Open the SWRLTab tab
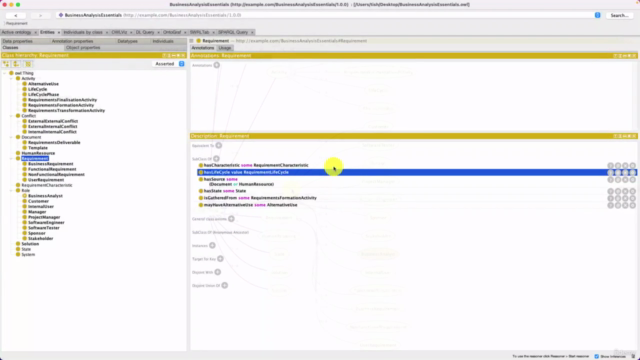Screen dimensions: 640x360 pyautogui.click(x=199, y=32)
